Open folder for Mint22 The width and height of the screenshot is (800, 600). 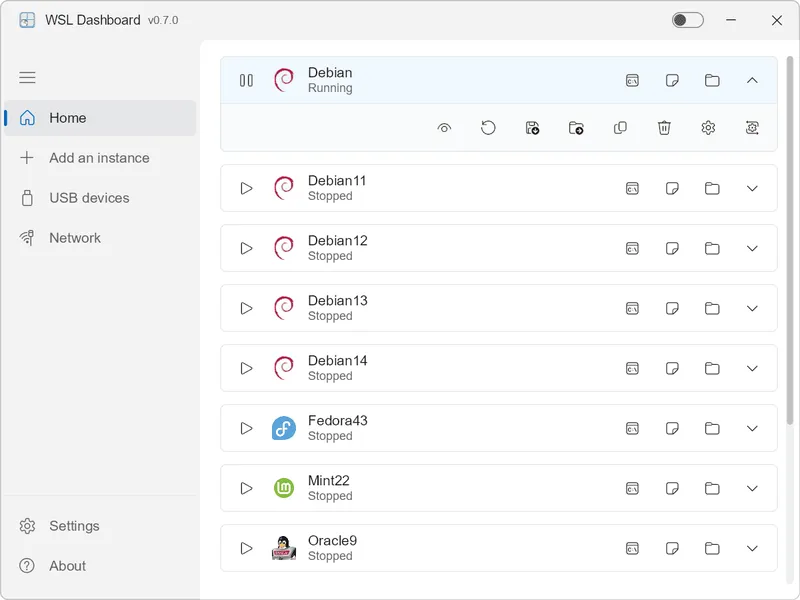[712, 489]
